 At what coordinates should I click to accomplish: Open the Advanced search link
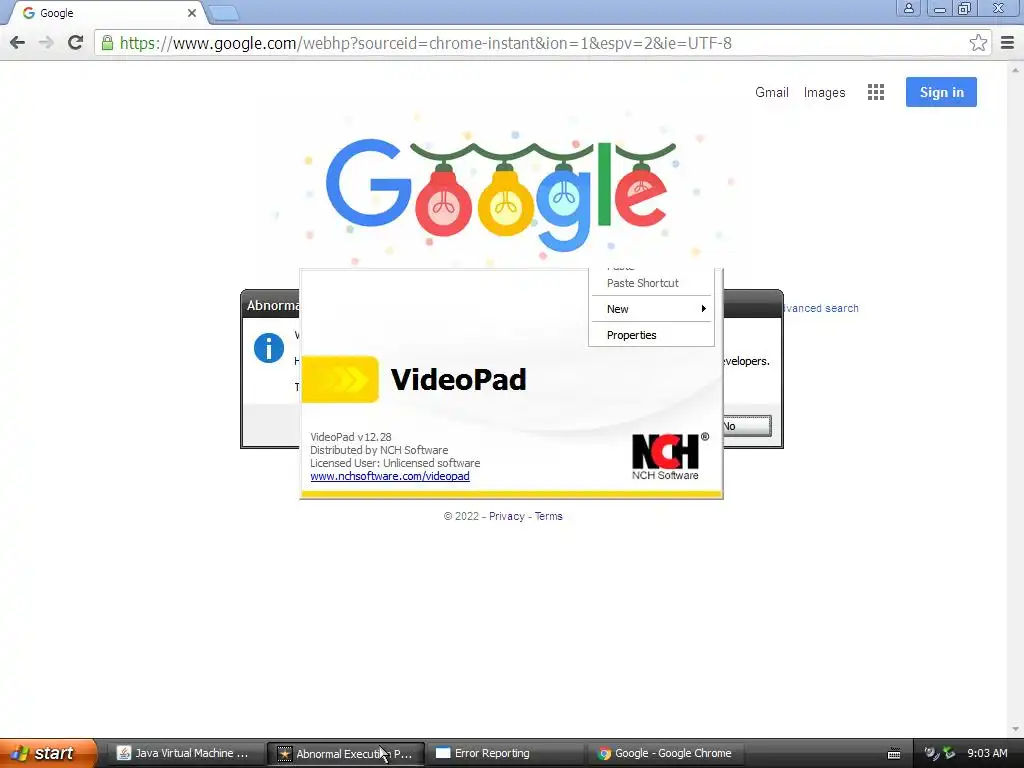tap(821, 308)
